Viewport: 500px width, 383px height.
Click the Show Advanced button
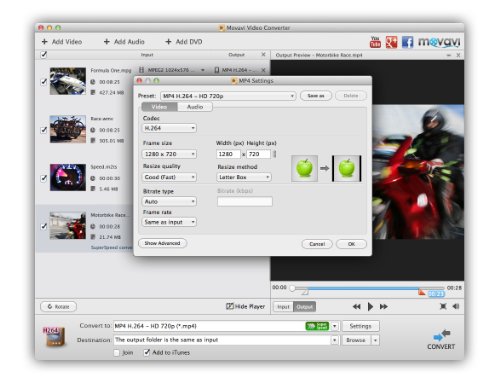tap(162, 243)
